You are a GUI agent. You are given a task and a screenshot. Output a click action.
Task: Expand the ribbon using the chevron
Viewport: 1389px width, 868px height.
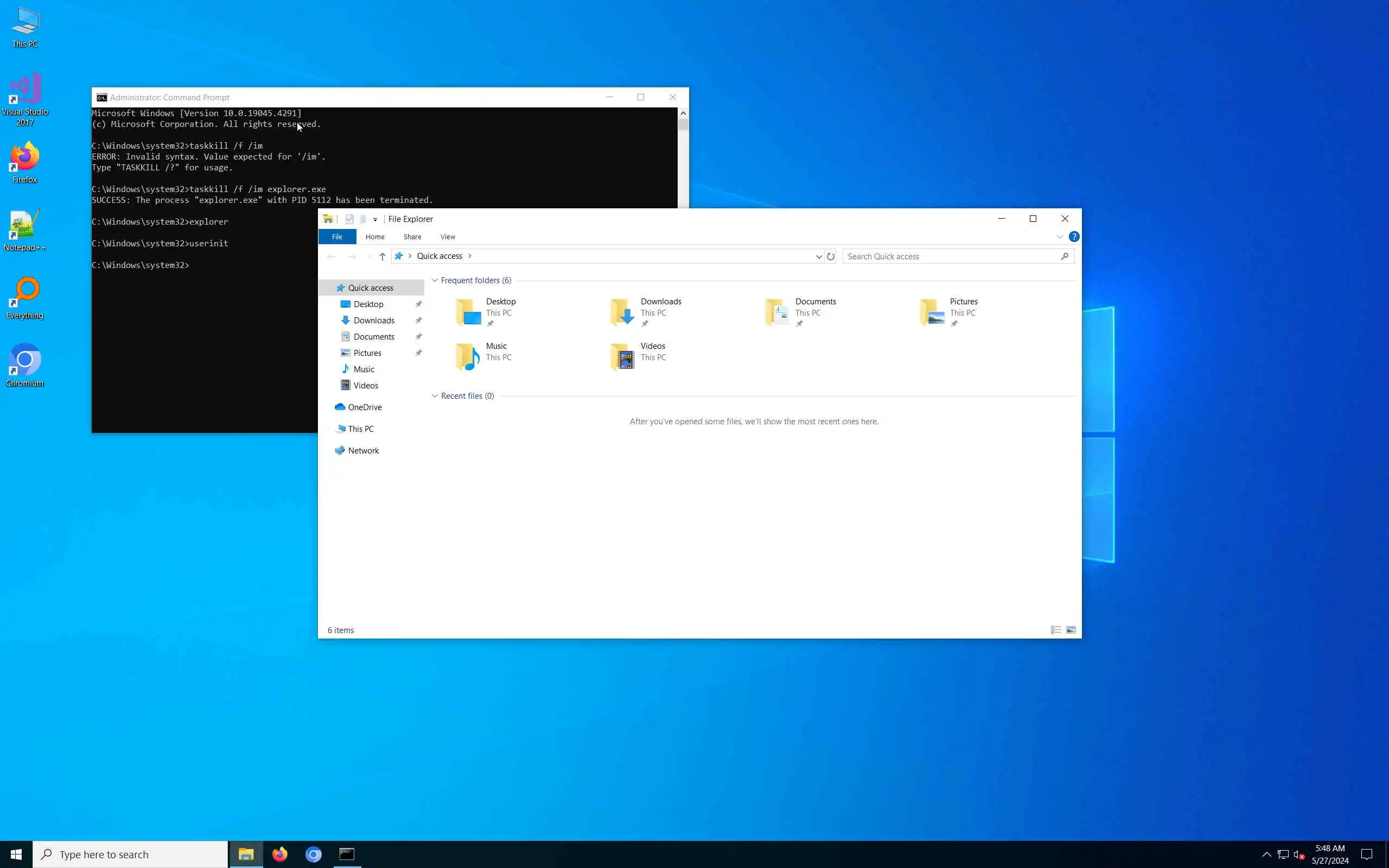[1060, 237]
